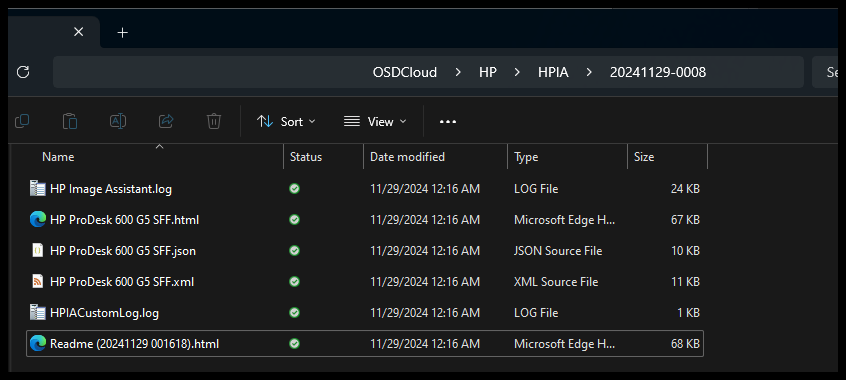Refresh the folder view
The height and width of the screenshot is (380, 846).
tap(23, 72)
